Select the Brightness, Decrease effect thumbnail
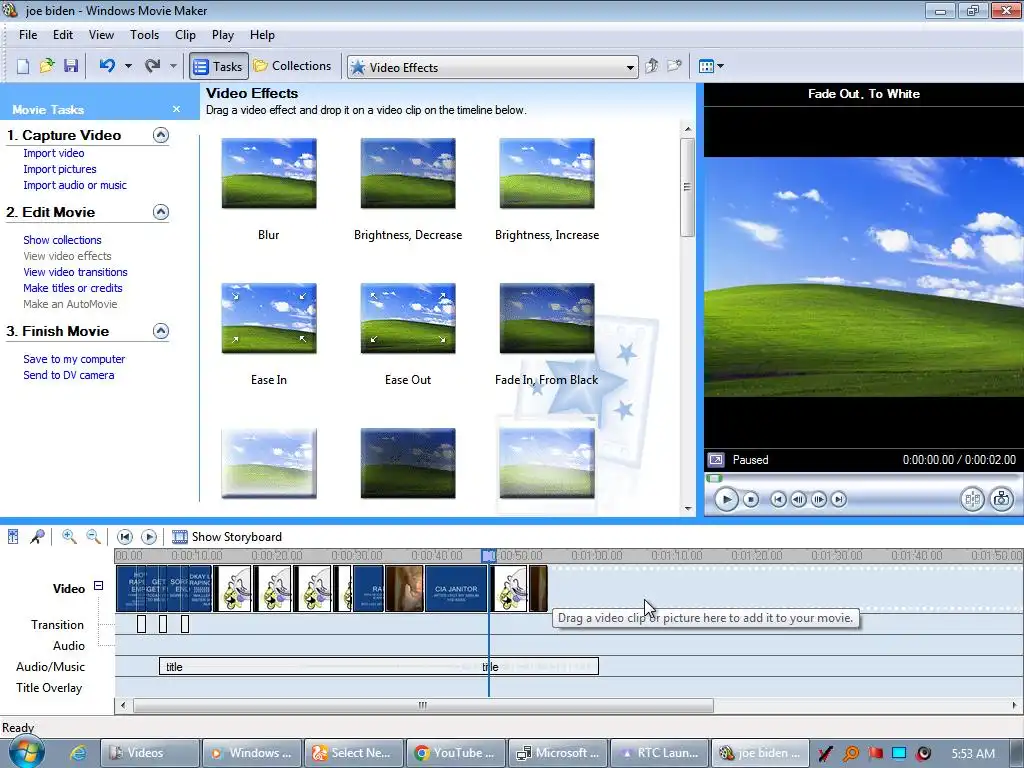 click(408, 174)
